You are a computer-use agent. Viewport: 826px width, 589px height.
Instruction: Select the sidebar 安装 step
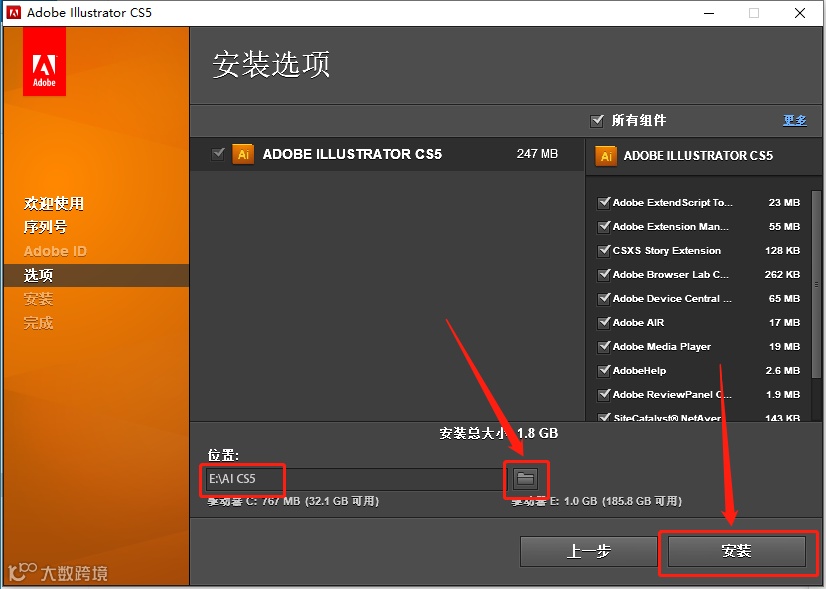coord(38,299)
